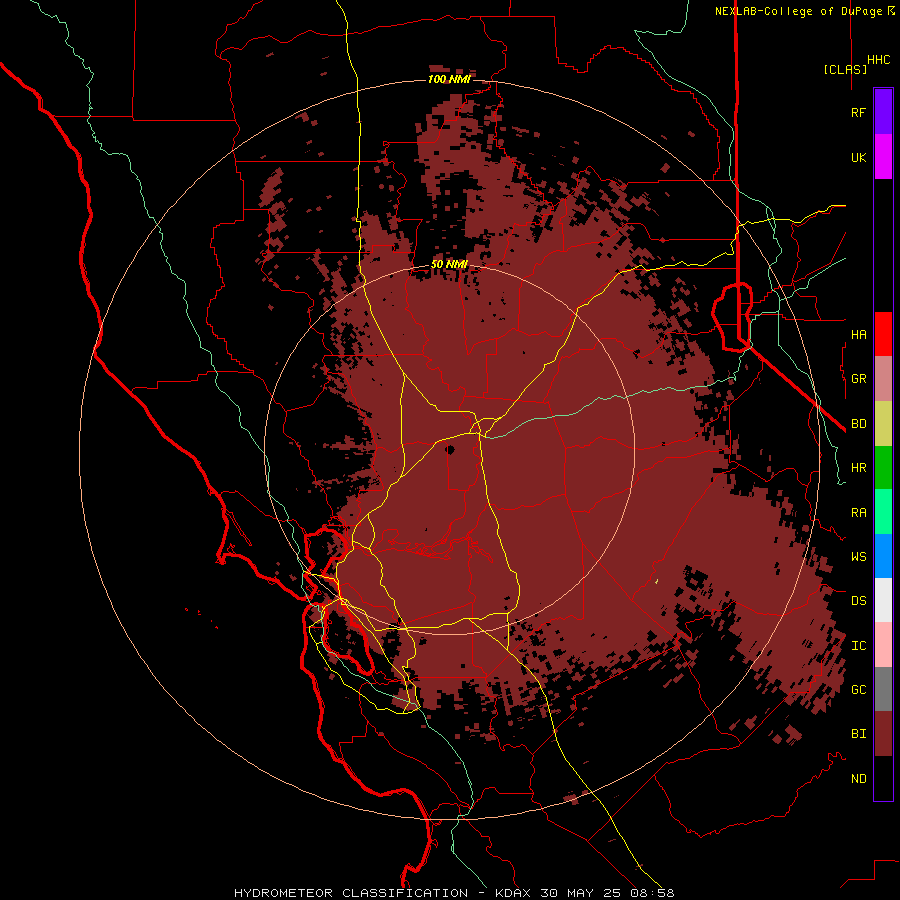Click the BD legend label
Screen dimensions: 900x900
click(858, 424)
